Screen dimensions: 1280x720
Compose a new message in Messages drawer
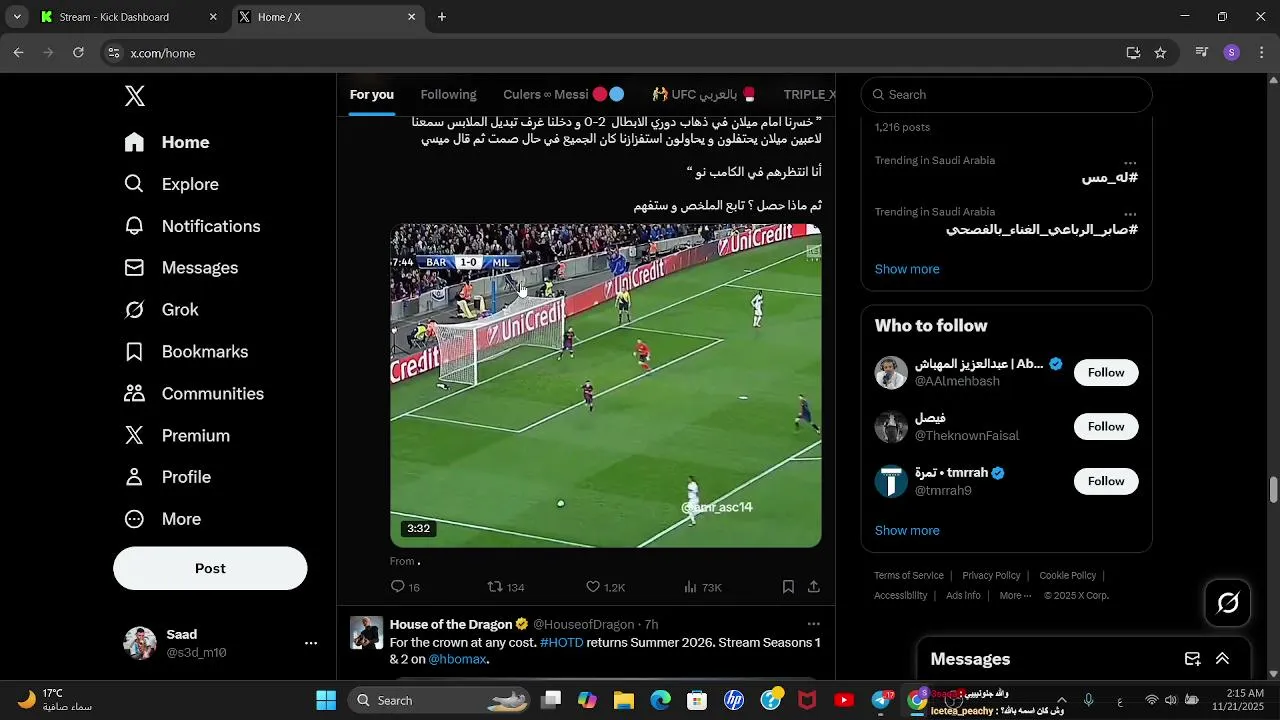1192,659
